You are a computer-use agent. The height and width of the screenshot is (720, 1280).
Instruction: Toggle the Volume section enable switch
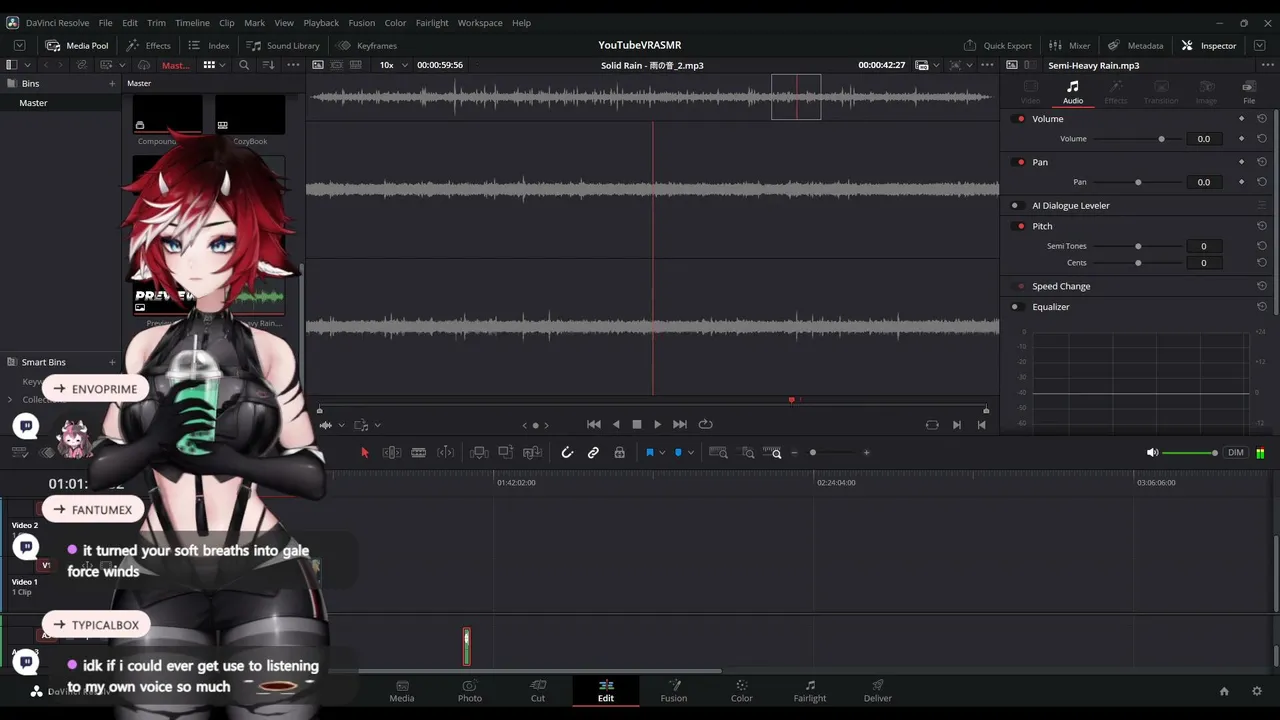[1020, 119]
